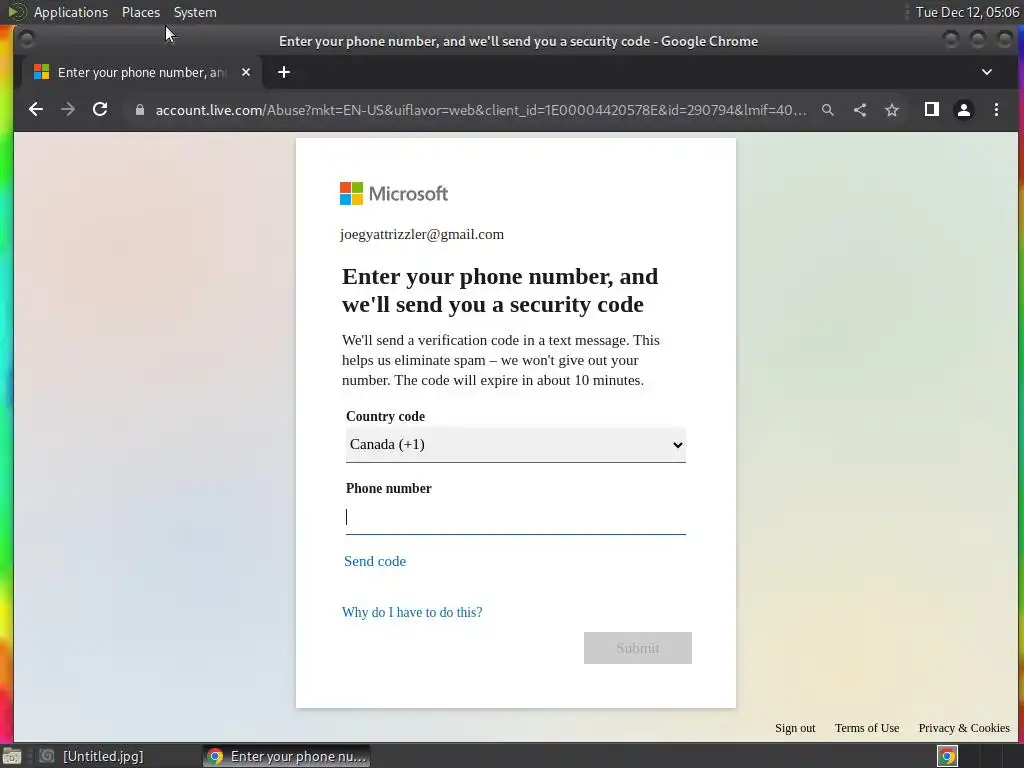Click the browser forward arrow

click(68, 110)
